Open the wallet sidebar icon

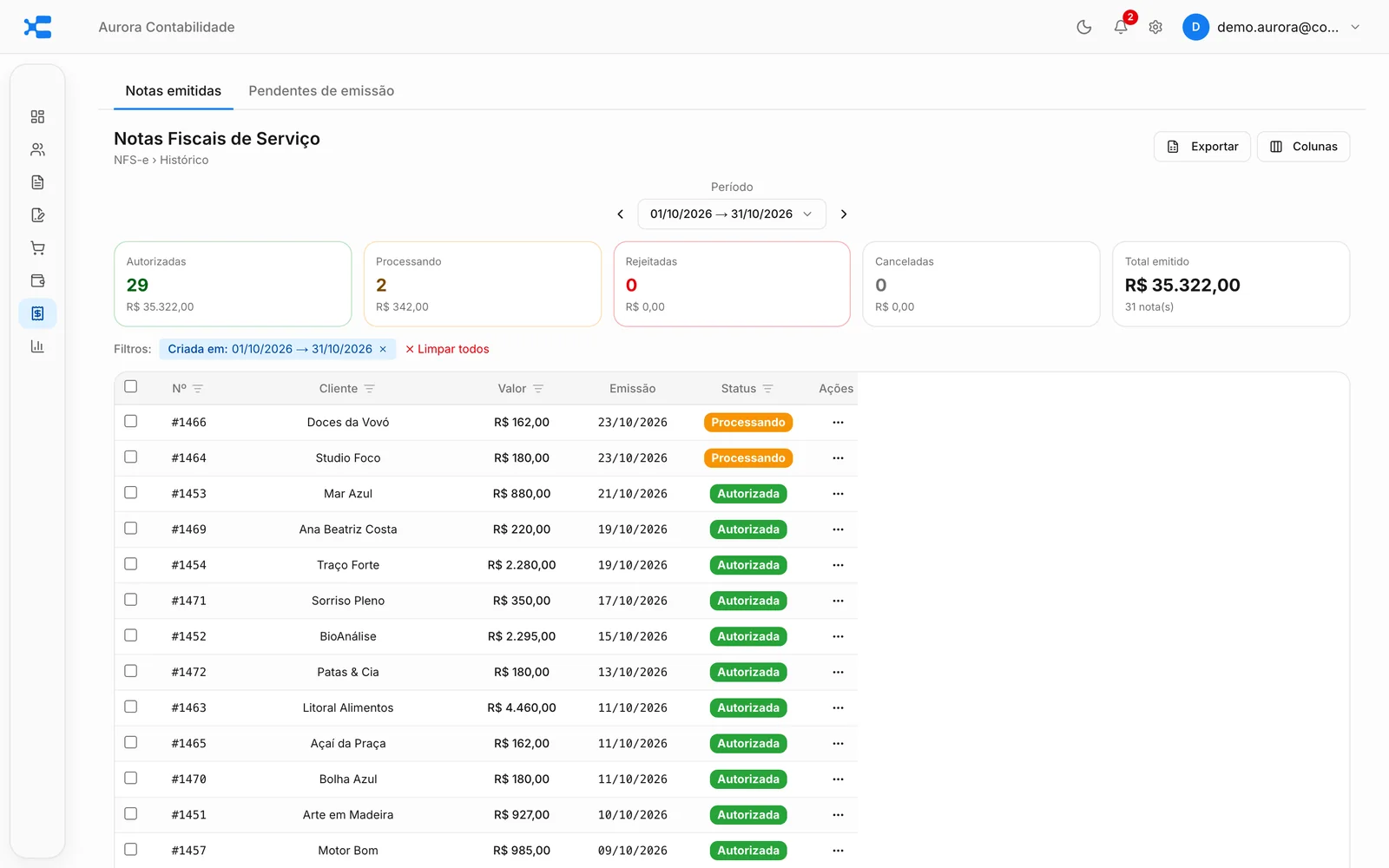pyautogui.click(x=37, y=280)
